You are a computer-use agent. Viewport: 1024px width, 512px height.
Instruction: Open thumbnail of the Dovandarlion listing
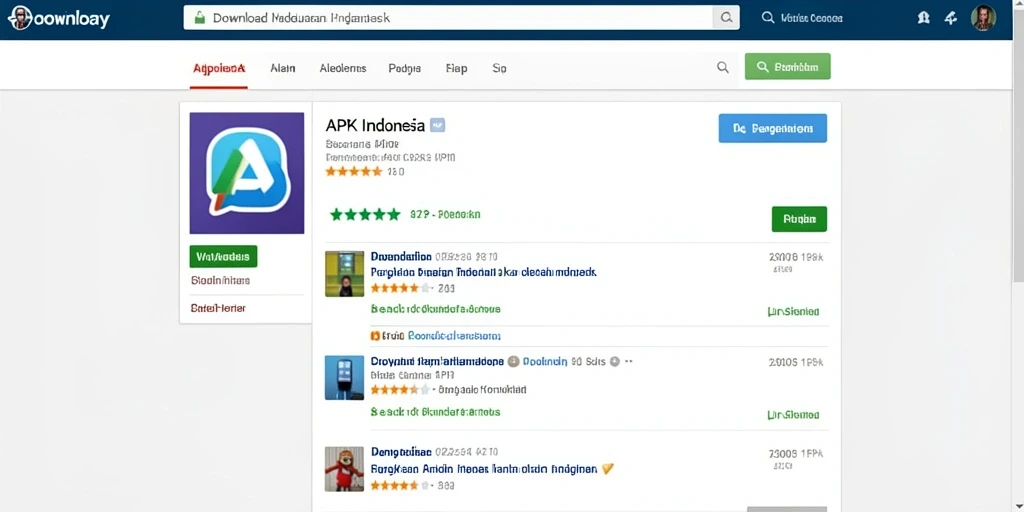click(344, 274)
